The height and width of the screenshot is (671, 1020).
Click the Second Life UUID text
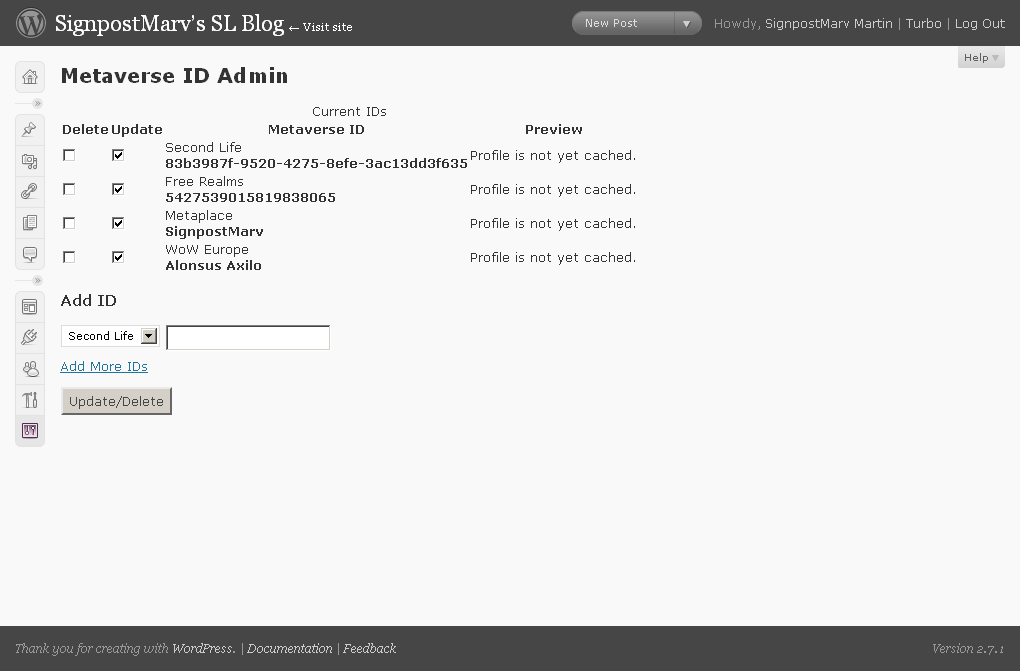tap(316, 163)
